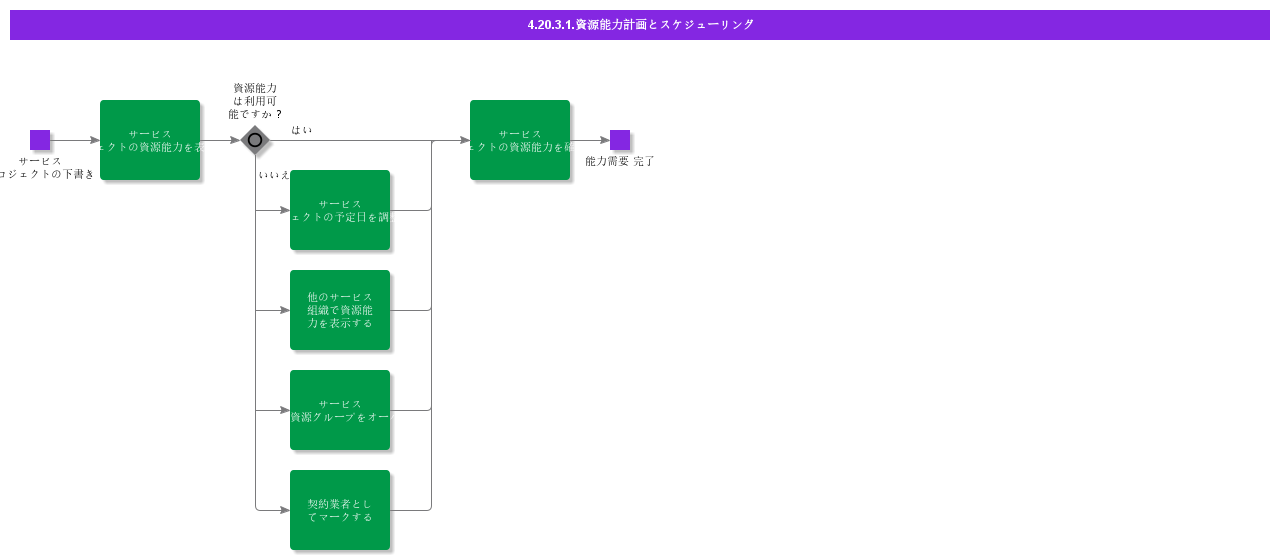Select the '契約業者としてマークする' task box
The height and width of the screenshot is (560, 1280).
click(340, 510)
